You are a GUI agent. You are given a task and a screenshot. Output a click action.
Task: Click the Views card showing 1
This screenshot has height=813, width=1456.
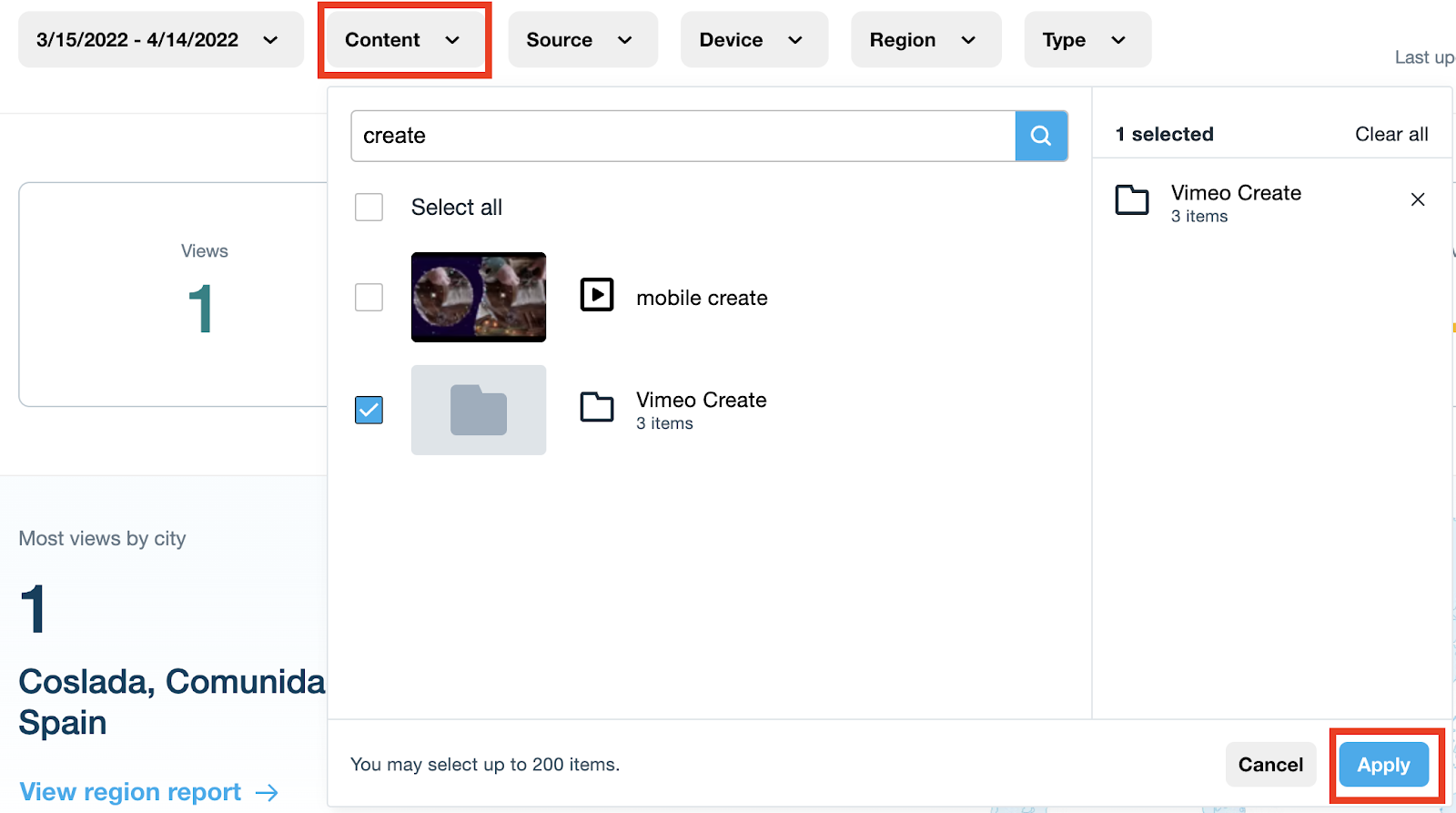click(x=173, y=294)
